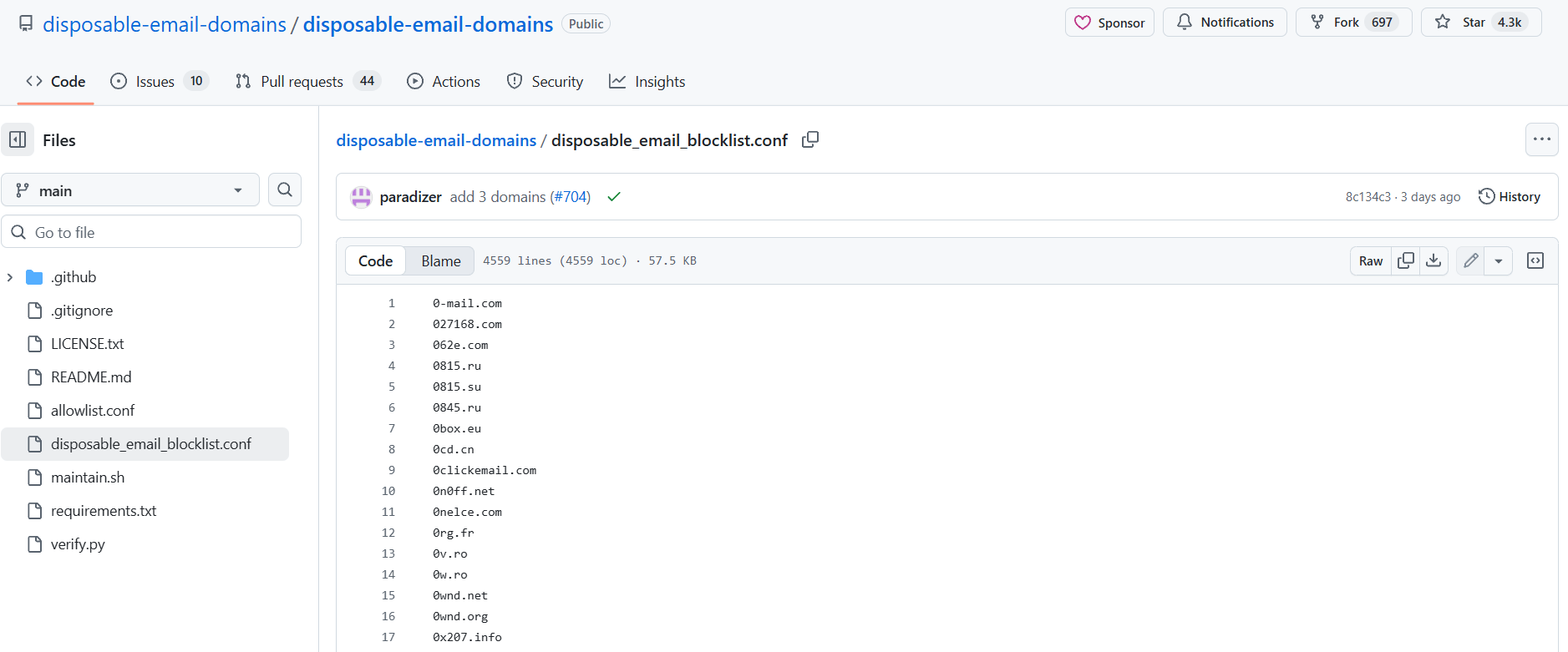Click the heart Sponsor button
1568x652 pixels.
coord(1109,23)
